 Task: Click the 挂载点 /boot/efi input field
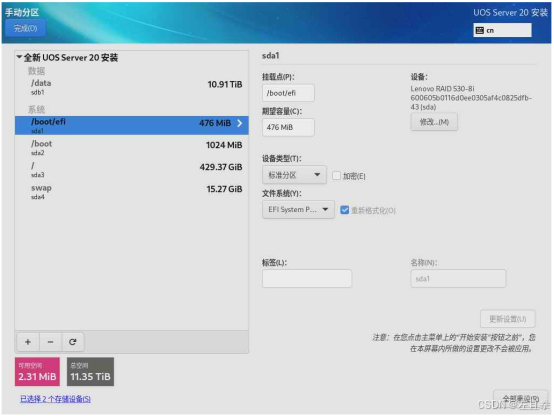coord(288,93)
